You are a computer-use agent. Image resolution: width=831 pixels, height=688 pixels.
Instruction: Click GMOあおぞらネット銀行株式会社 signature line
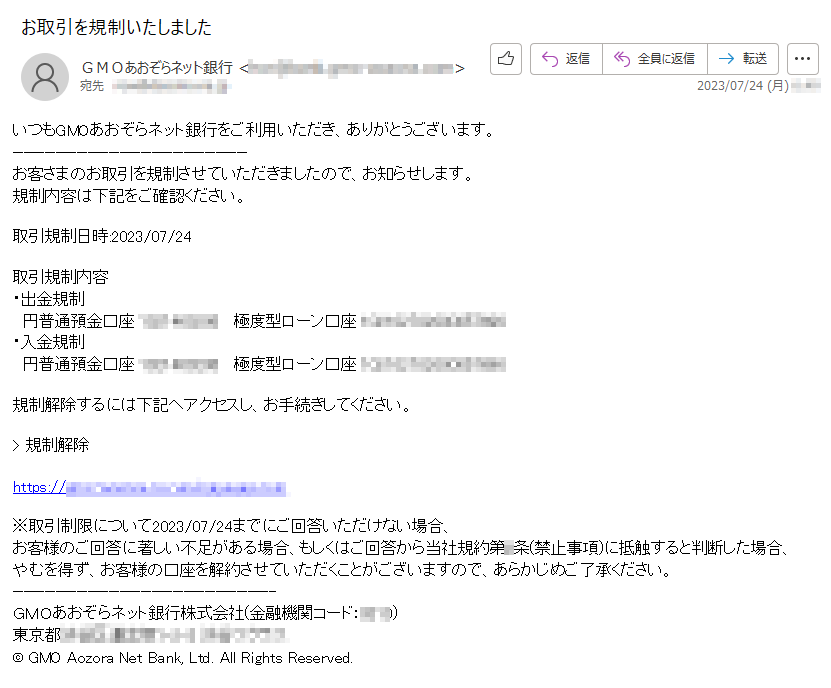[205, 614]
